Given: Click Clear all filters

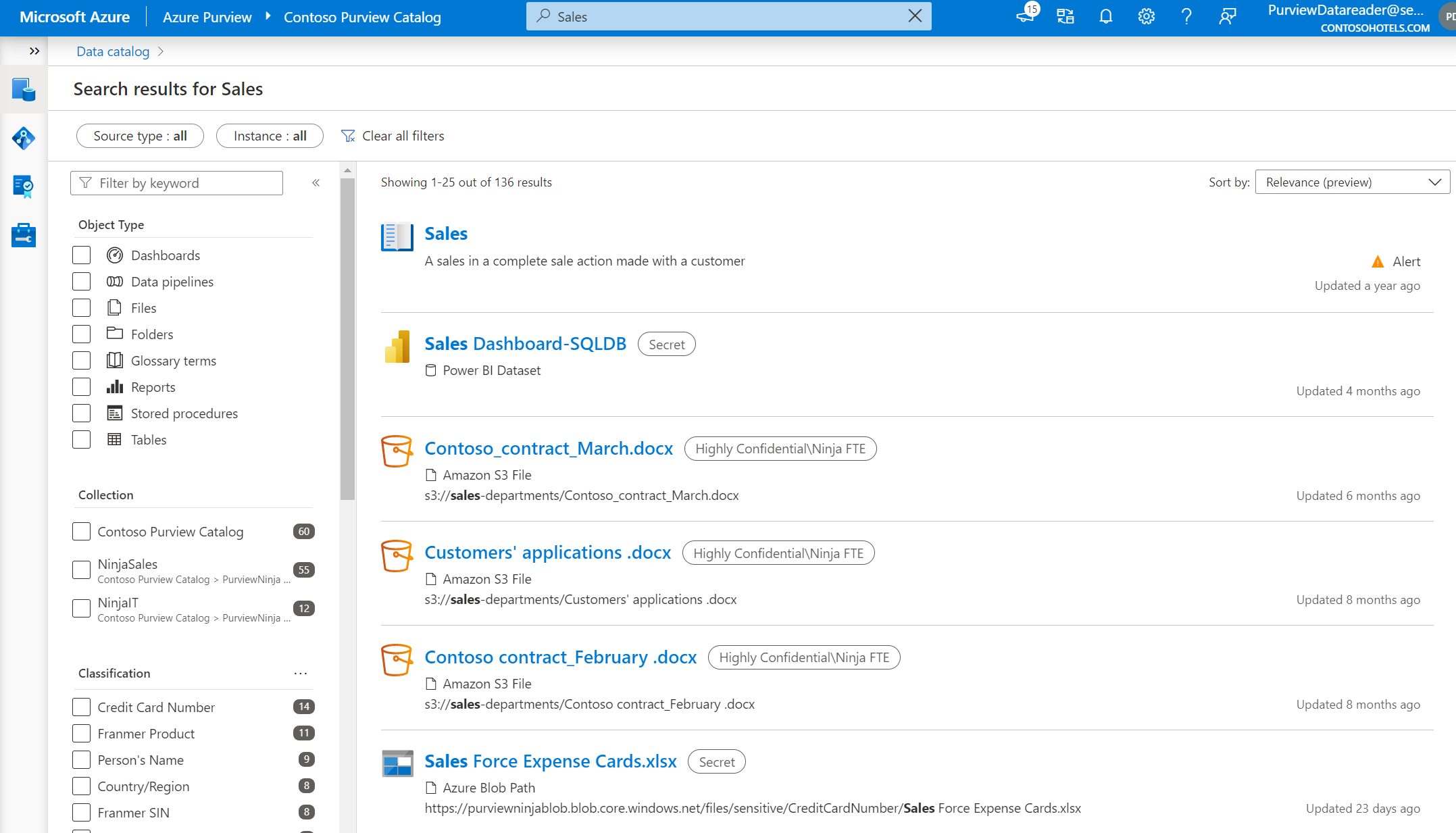Looking at the screenshot, I should click(x=393, y=136).
